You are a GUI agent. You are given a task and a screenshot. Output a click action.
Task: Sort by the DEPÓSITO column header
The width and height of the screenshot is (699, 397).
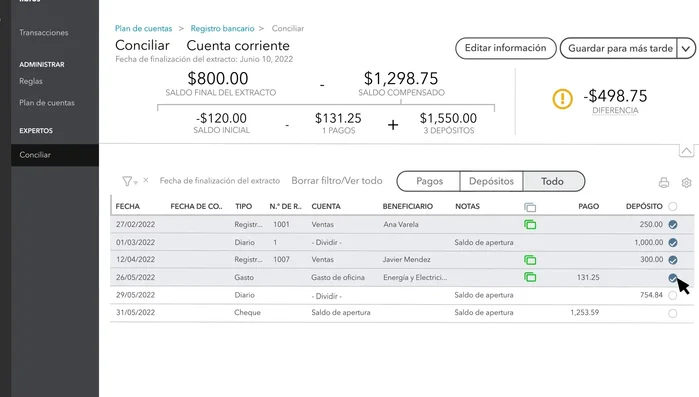(644, 206)
